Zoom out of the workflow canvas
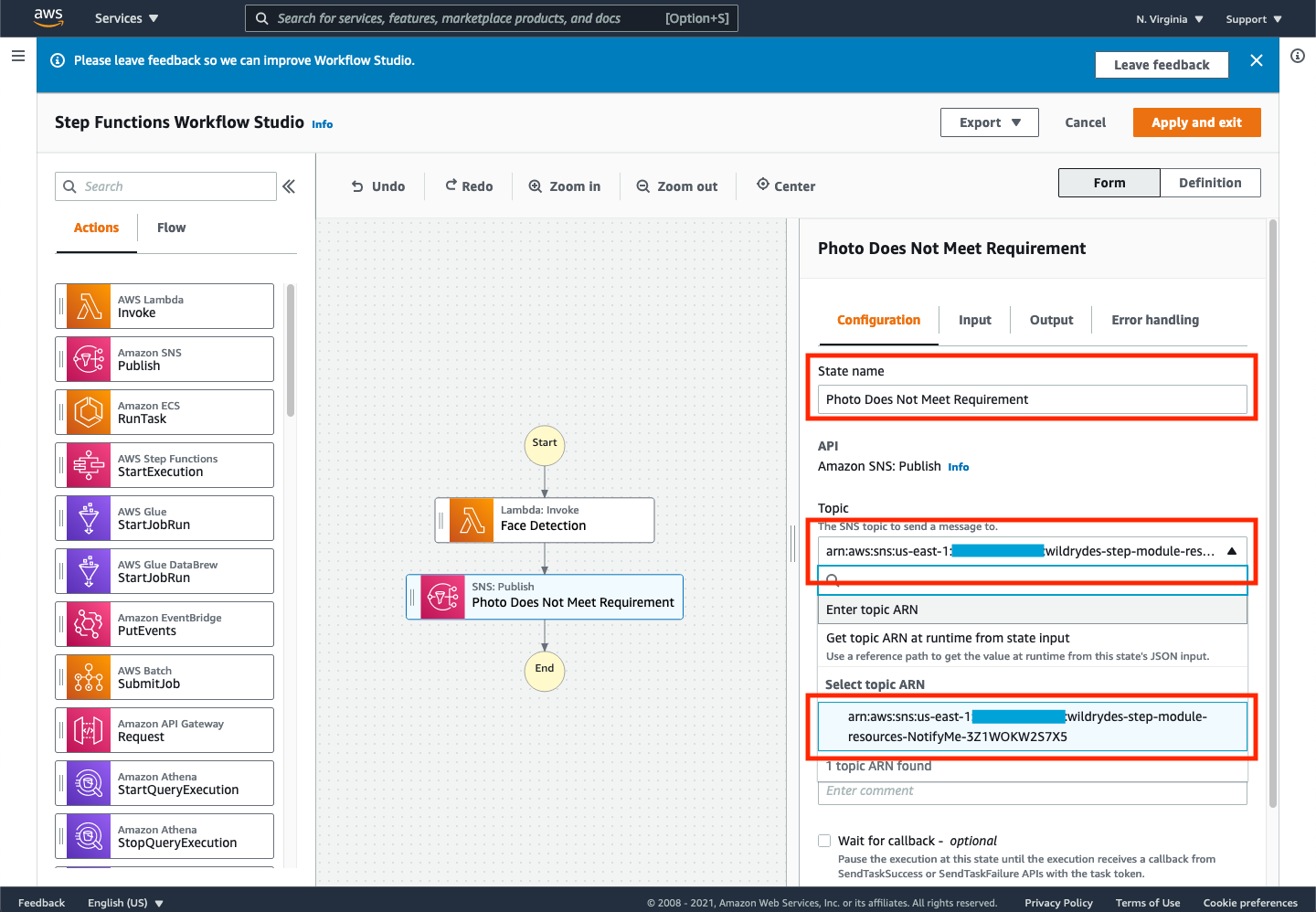The height and width of the screenshot is (912, 1316). [x=677, y=186]
